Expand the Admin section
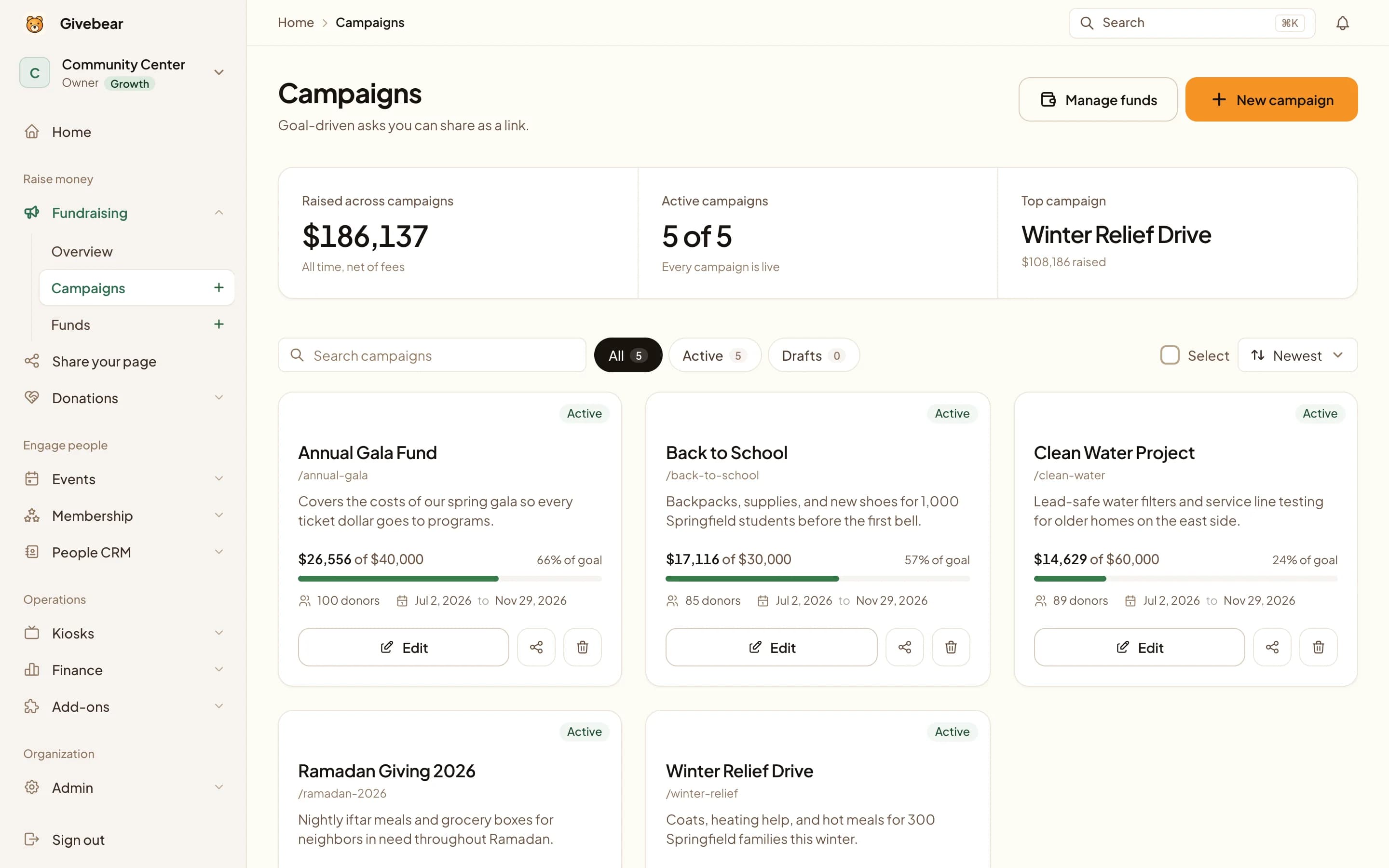Image resolution: width=1389 pixels, height=868 pixels. click(218, 787)
